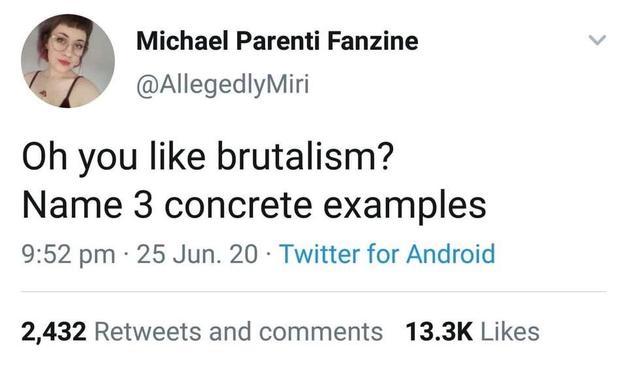The height and width of the screenshot is (368, 627).
Task: Click the word 'comments' in stats row
Action: pos(321,333)
